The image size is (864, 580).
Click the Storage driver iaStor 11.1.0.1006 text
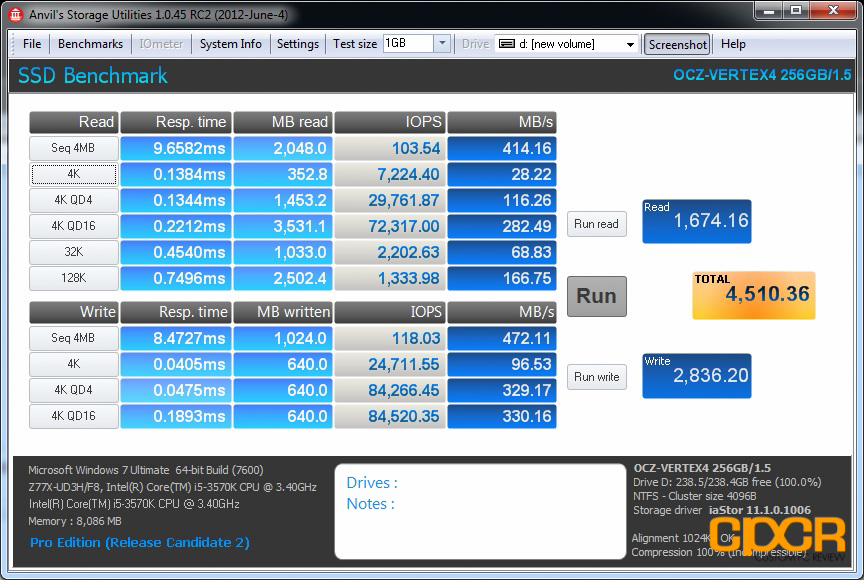[x=722, y=510]
